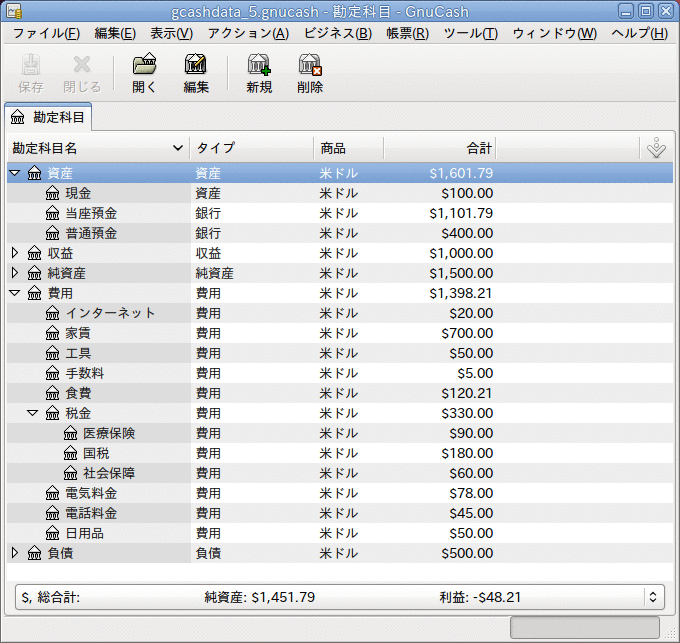Click the $330.00 total for 税金
680x643 pixels.
pyautogui.click(x=467, y=413)
